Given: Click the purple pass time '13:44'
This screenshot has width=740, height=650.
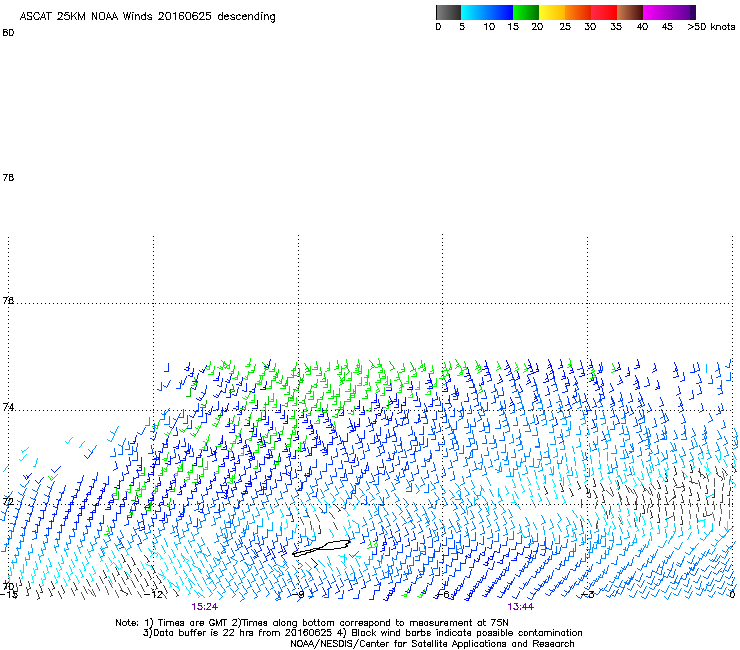Looking at the screenshot, I should point(521,607).
